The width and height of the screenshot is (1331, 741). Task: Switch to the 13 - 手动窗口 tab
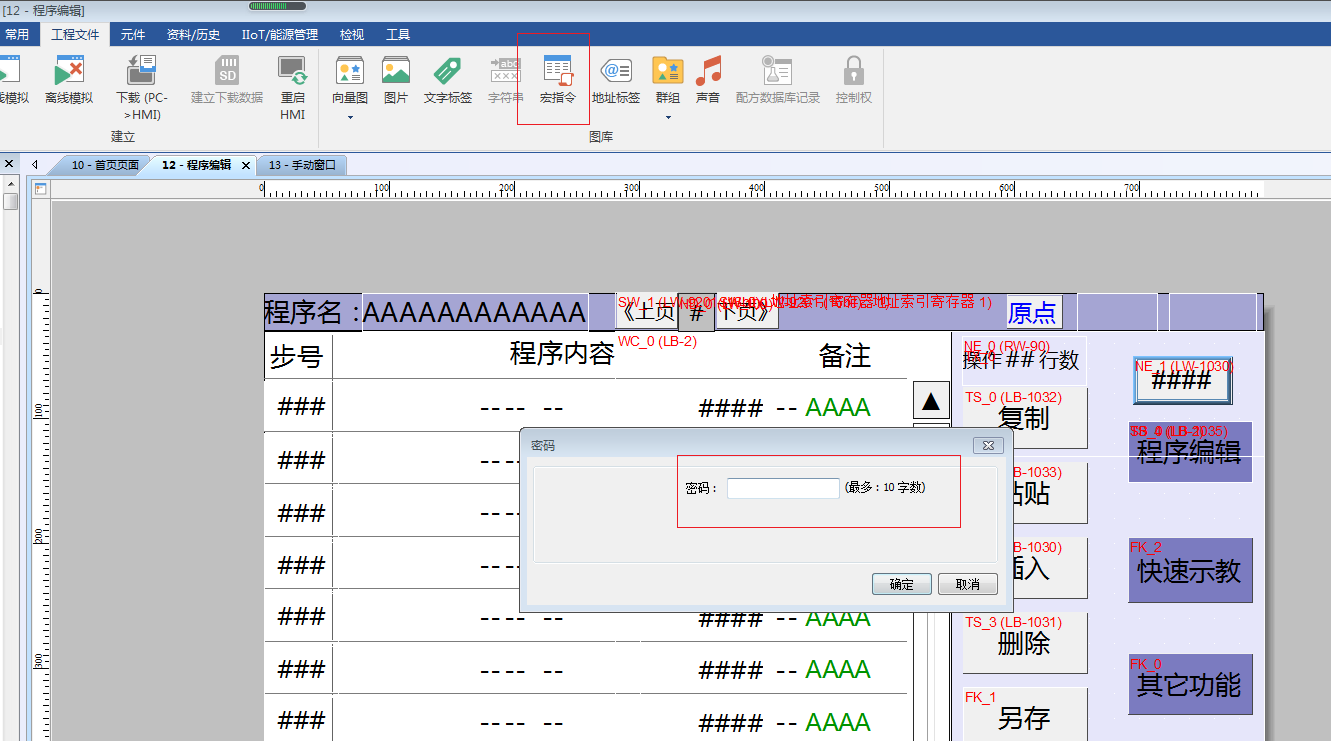(301, 165)
